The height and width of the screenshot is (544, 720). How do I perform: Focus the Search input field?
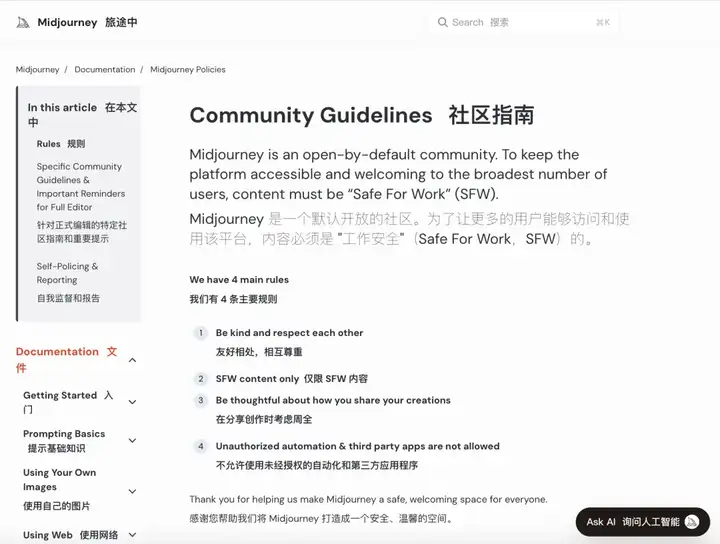click(x=523, y=22)
